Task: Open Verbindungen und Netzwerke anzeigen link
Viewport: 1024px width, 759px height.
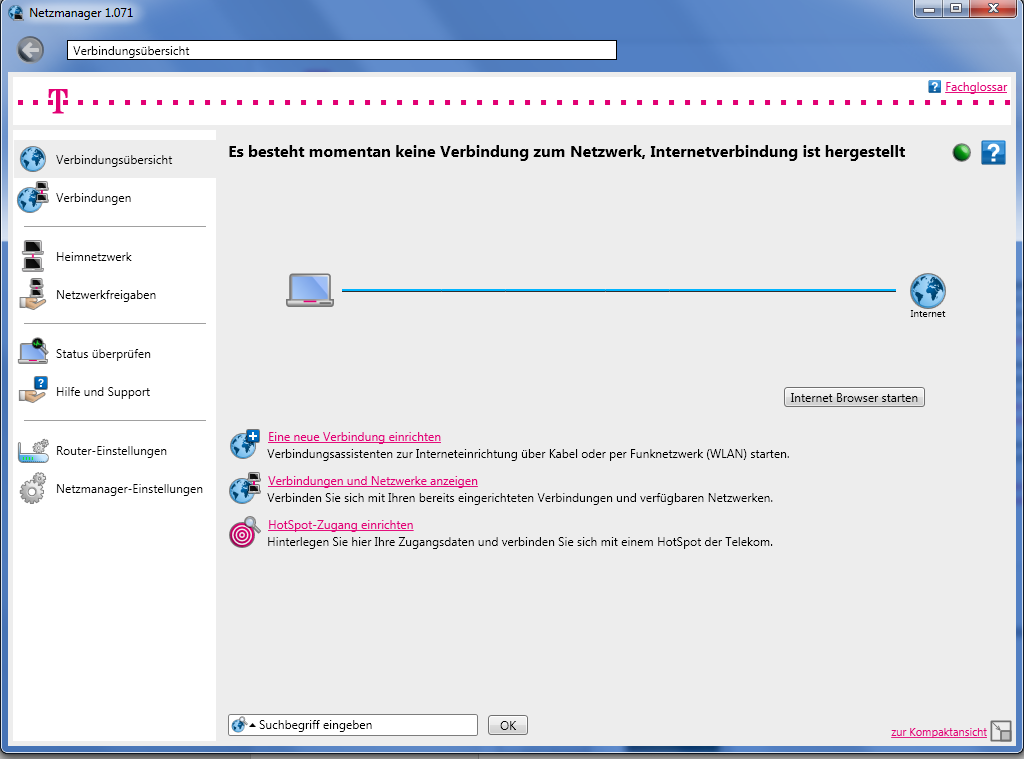Action: (372, 481)
